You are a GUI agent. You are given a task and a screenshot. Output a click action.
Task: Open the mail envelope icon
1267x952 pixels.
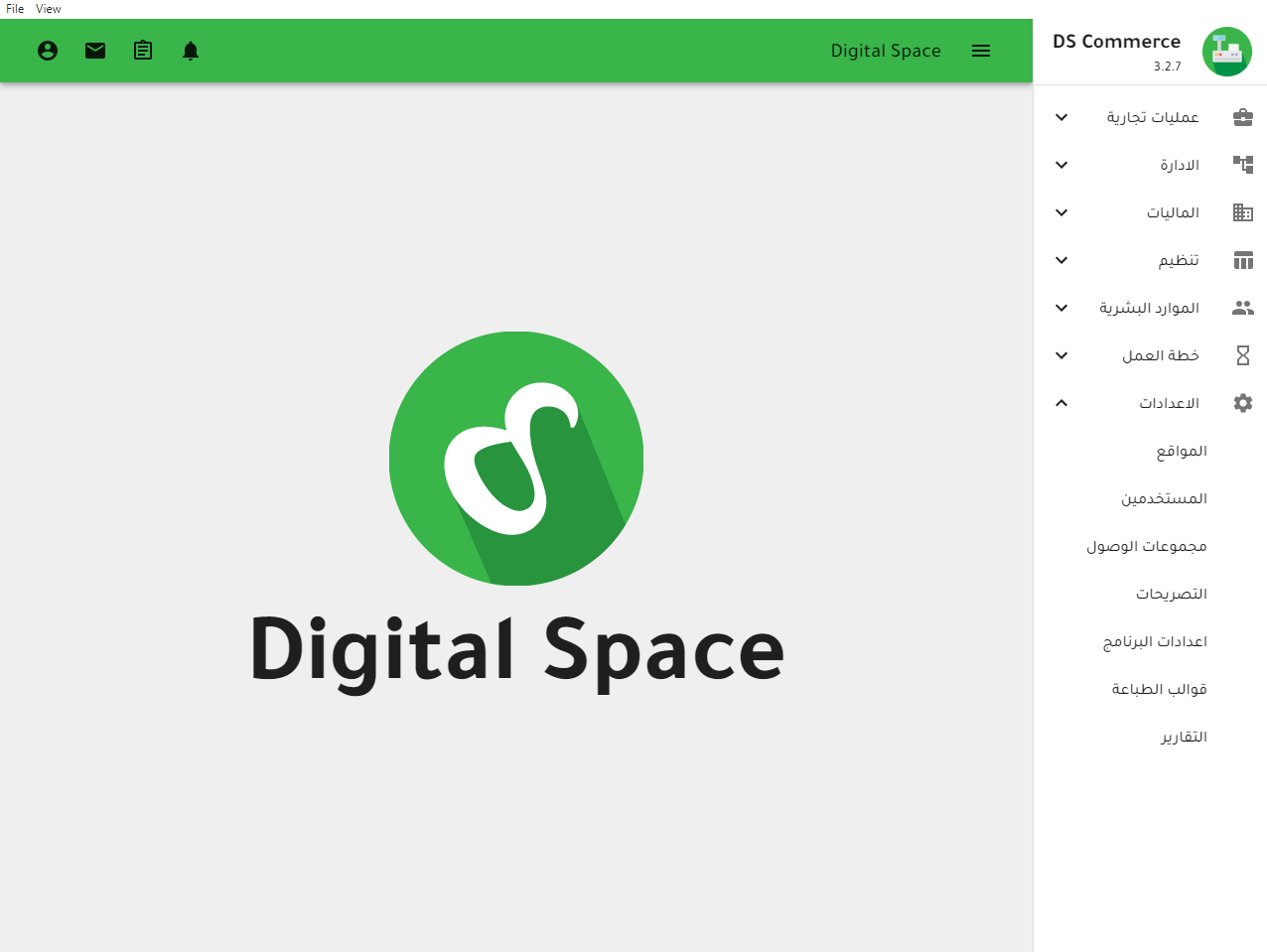[95, 51]
